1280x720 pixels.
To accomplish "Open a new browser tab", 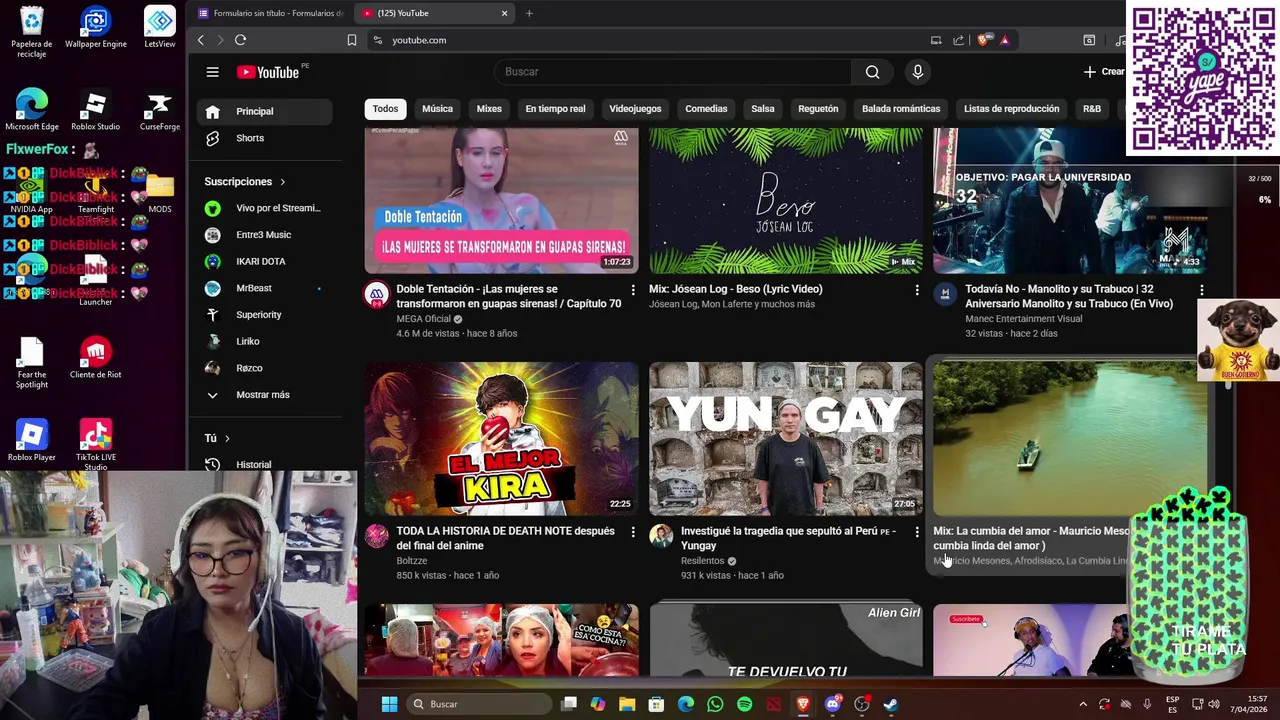I will 529,13.
